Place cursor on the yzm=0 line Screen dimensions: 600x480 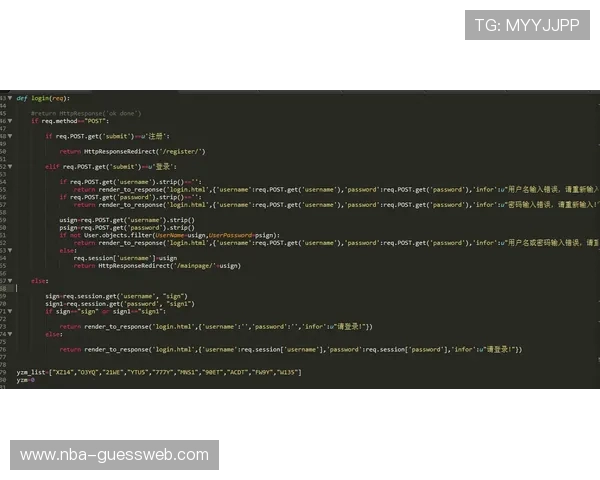pos(26,380)
